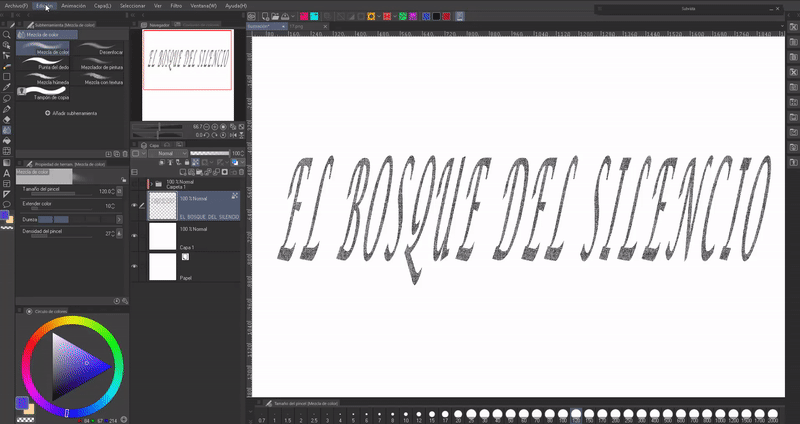Select the Eyedropper tool
The image size is (800, 424).
pos(7,86)
